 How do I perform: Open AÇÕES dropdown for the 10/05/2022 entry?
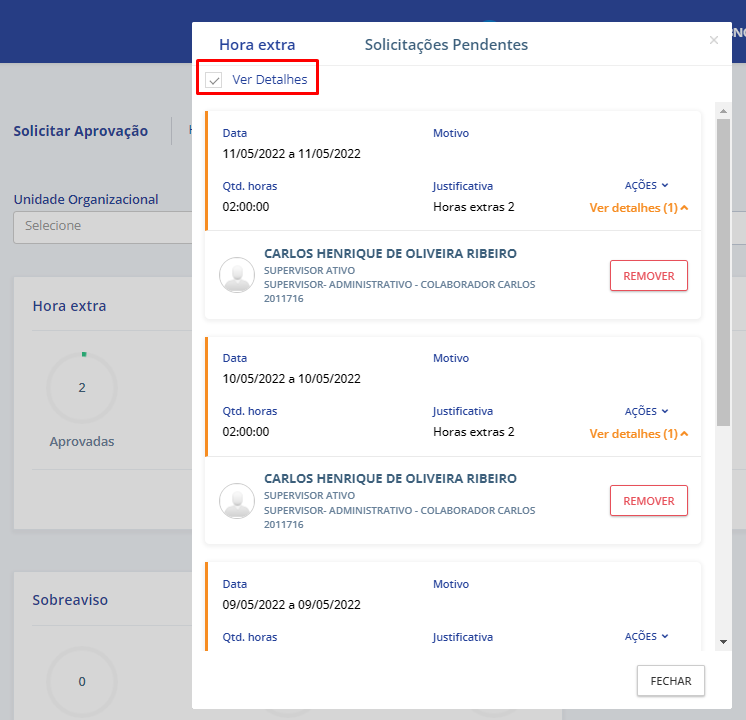[x=646, y=411]
